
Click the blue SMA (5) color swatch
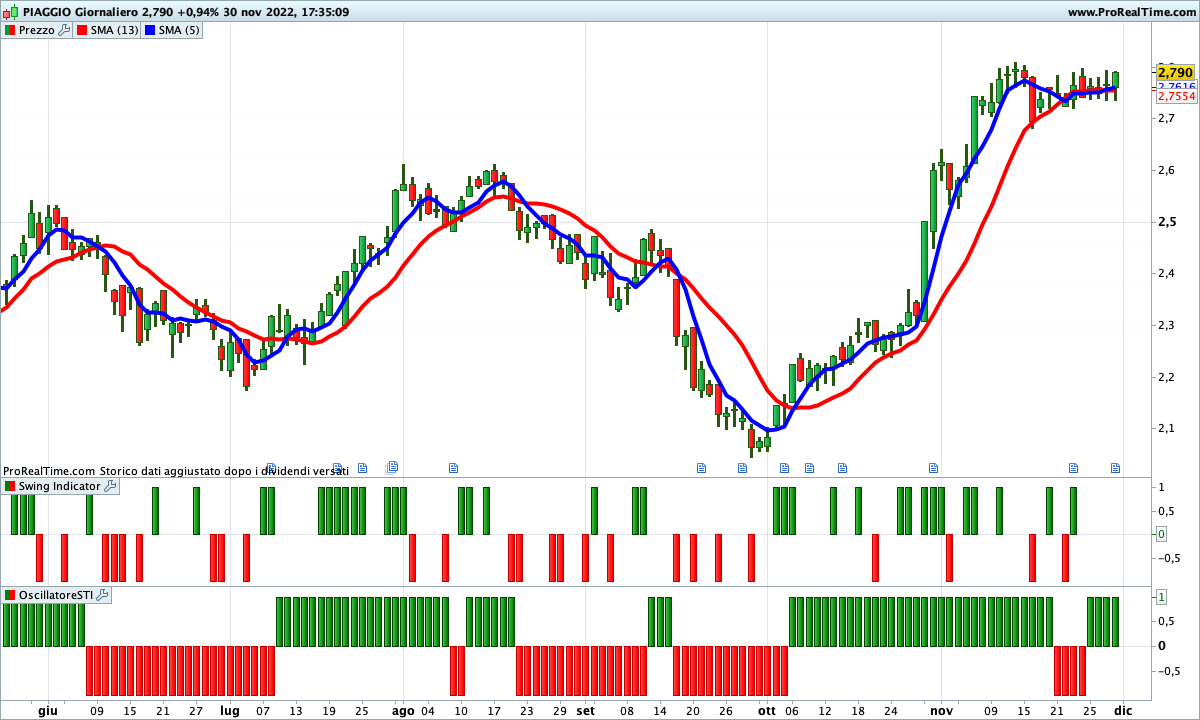pos(151,31)
